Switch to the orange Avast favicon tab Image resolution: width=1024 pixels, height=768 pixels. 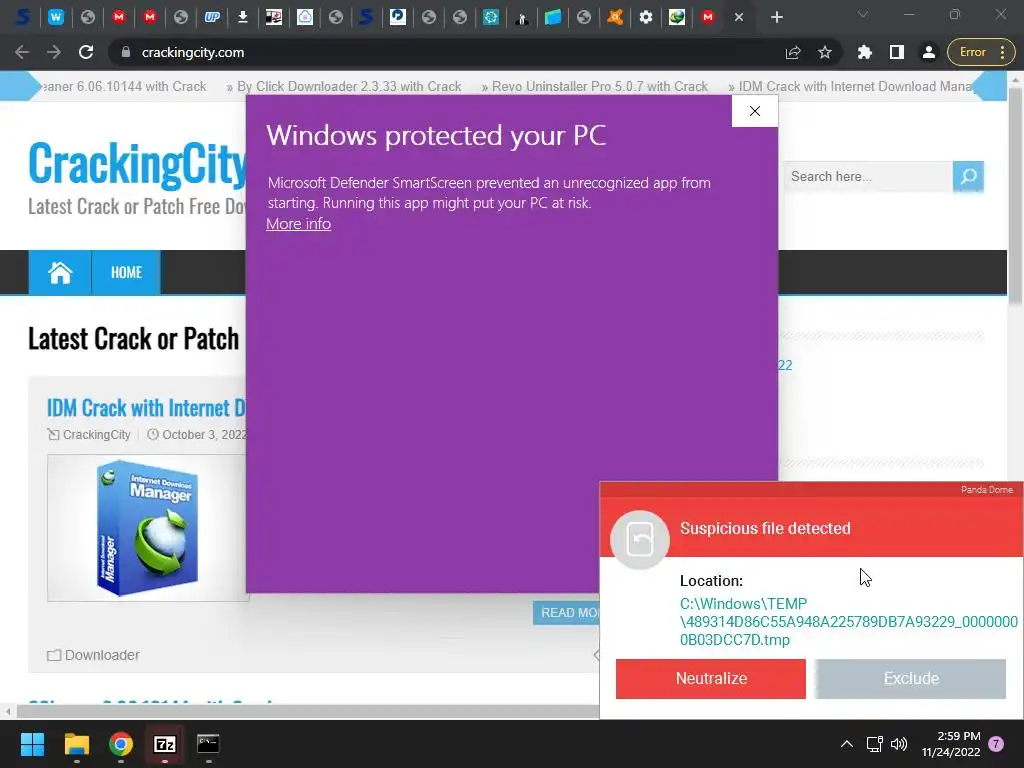[615, 17]
